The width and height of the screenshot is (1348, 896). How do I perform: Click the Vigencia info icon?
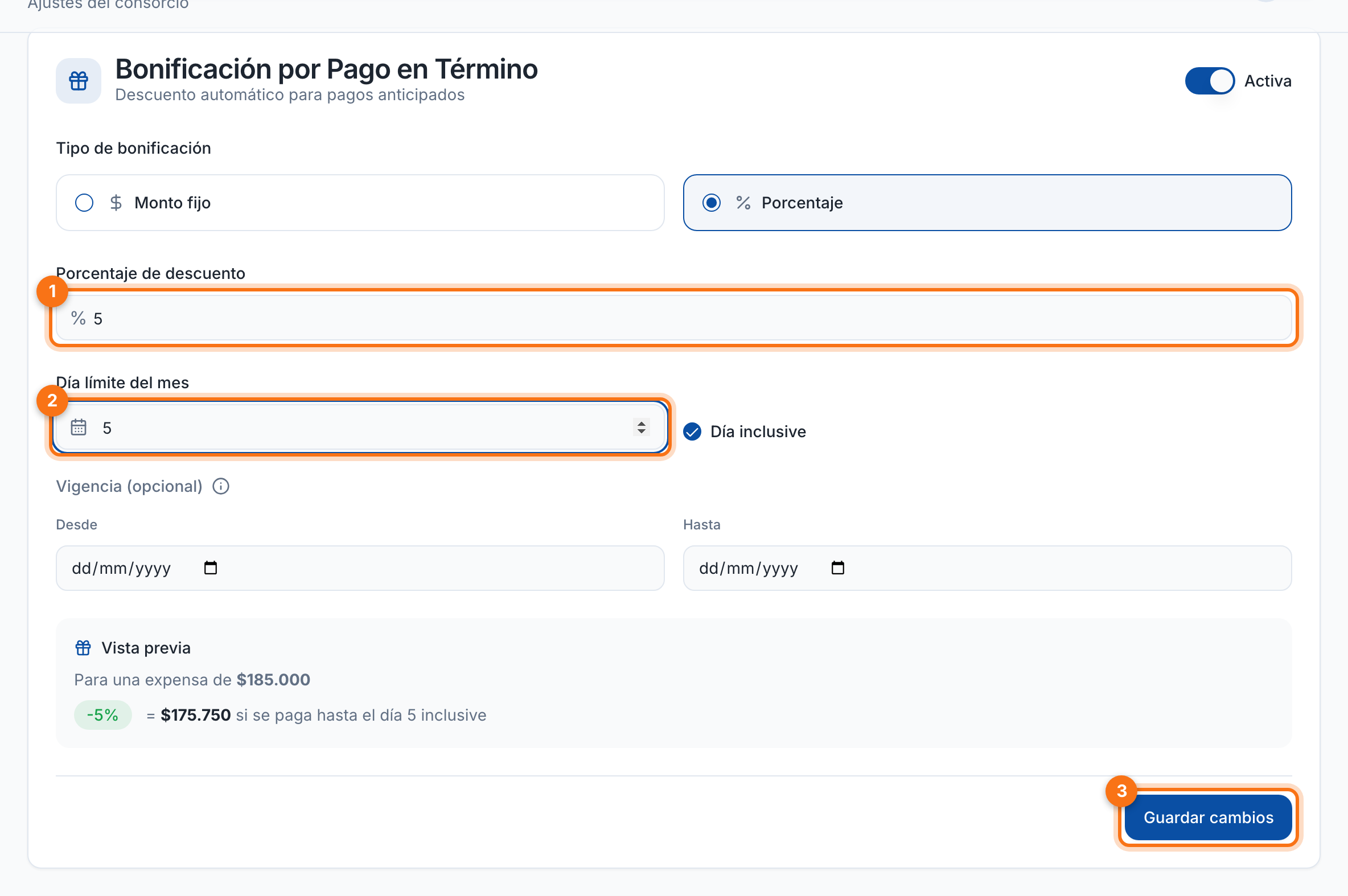pos(220,486)
